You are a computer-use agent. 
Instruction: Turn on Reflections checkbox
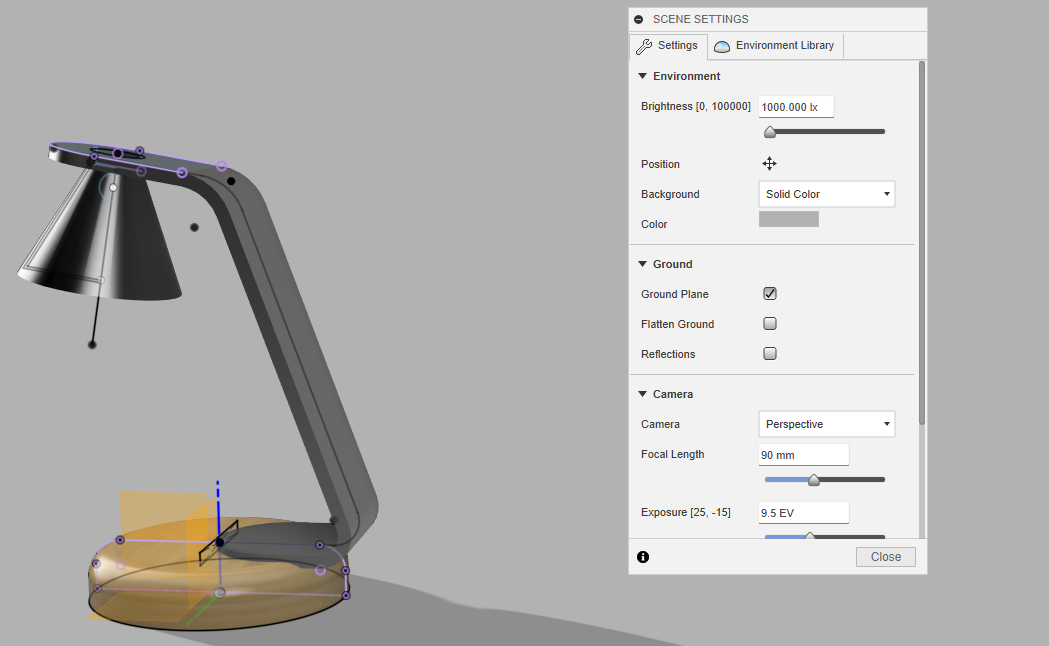[770, 354]
